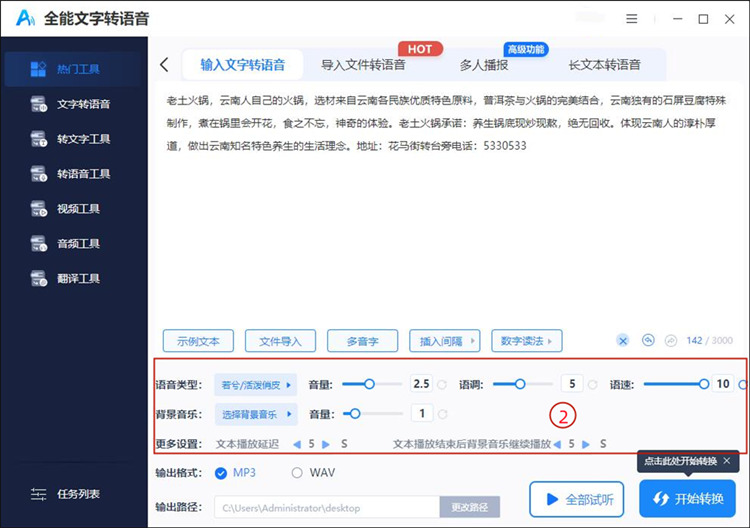Click the background music volume field 1

(422, 414)
